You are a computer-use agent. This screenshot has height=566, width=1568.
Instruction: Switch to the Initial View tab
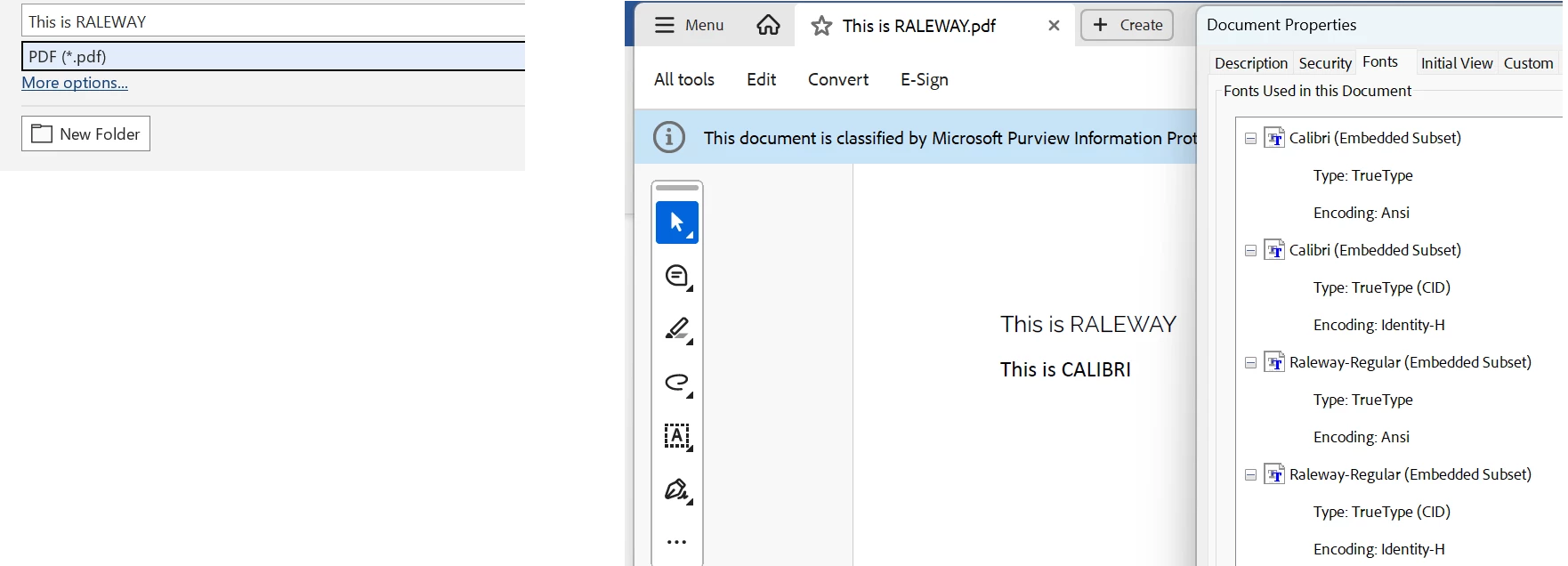[x=1457, y=63]
